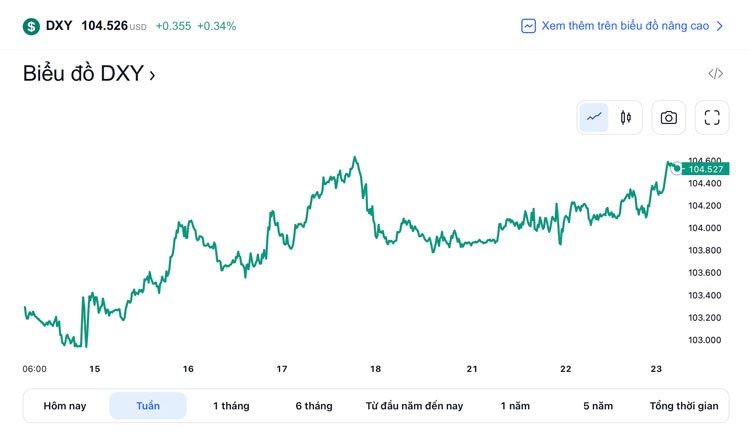Select "Tổng thời gian" range
Image resolution: width=750 pixels, height=431 pixels.
pyautogui.click(x=684, y=406)
